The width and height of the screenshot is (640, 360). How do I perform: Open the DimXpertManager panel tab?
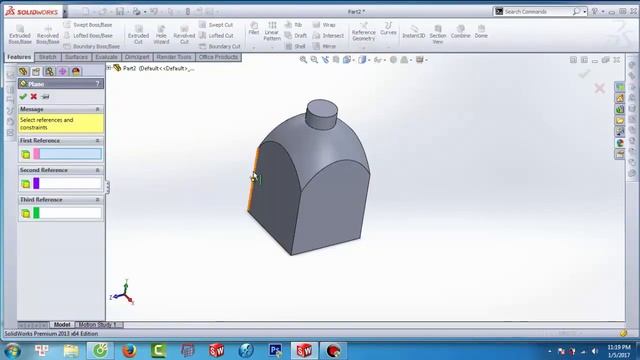click(62, 71)
